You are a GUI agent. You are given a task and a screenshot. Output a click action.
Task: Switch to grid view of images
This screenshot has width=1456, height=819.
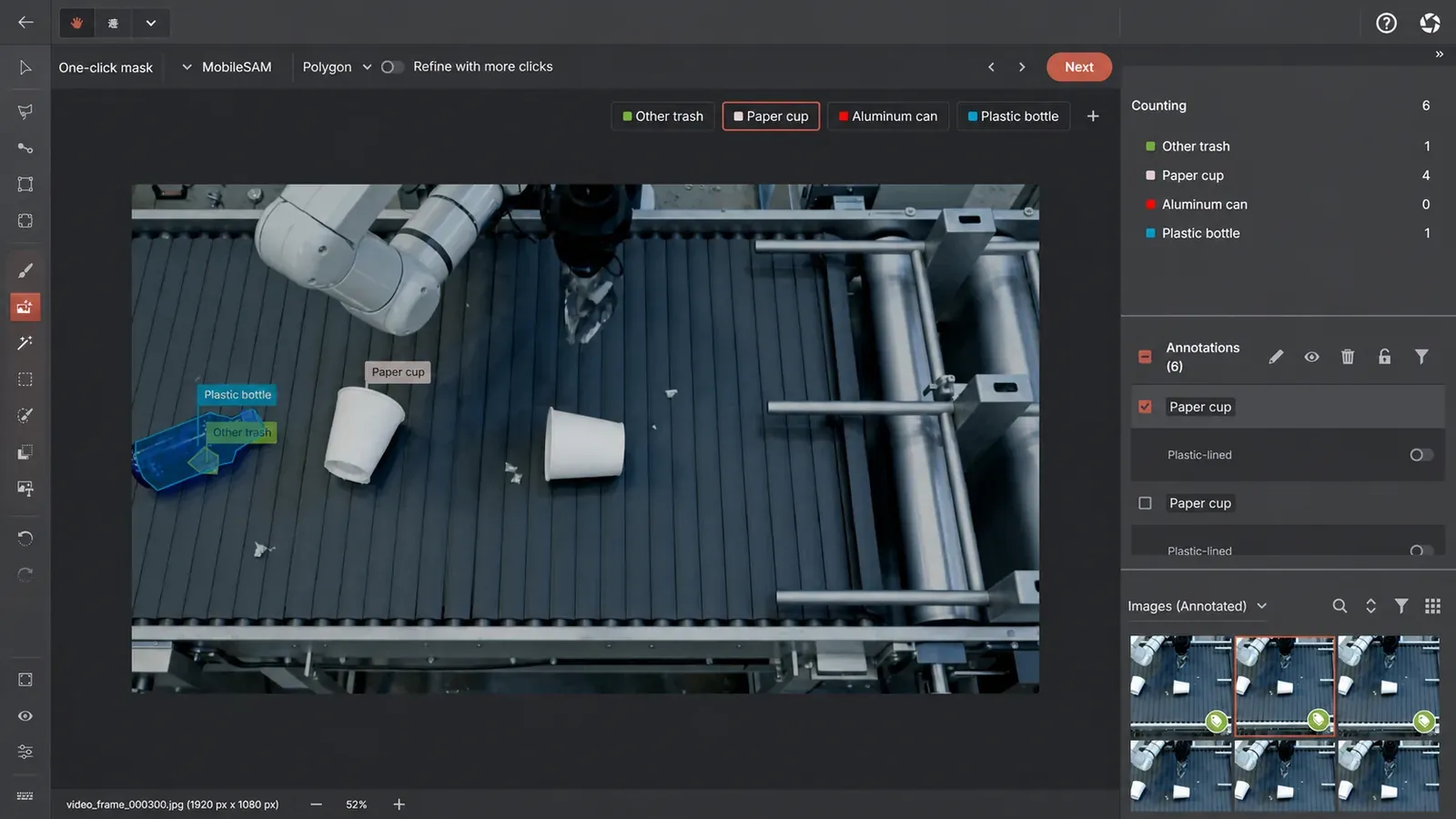[1432, 606]
